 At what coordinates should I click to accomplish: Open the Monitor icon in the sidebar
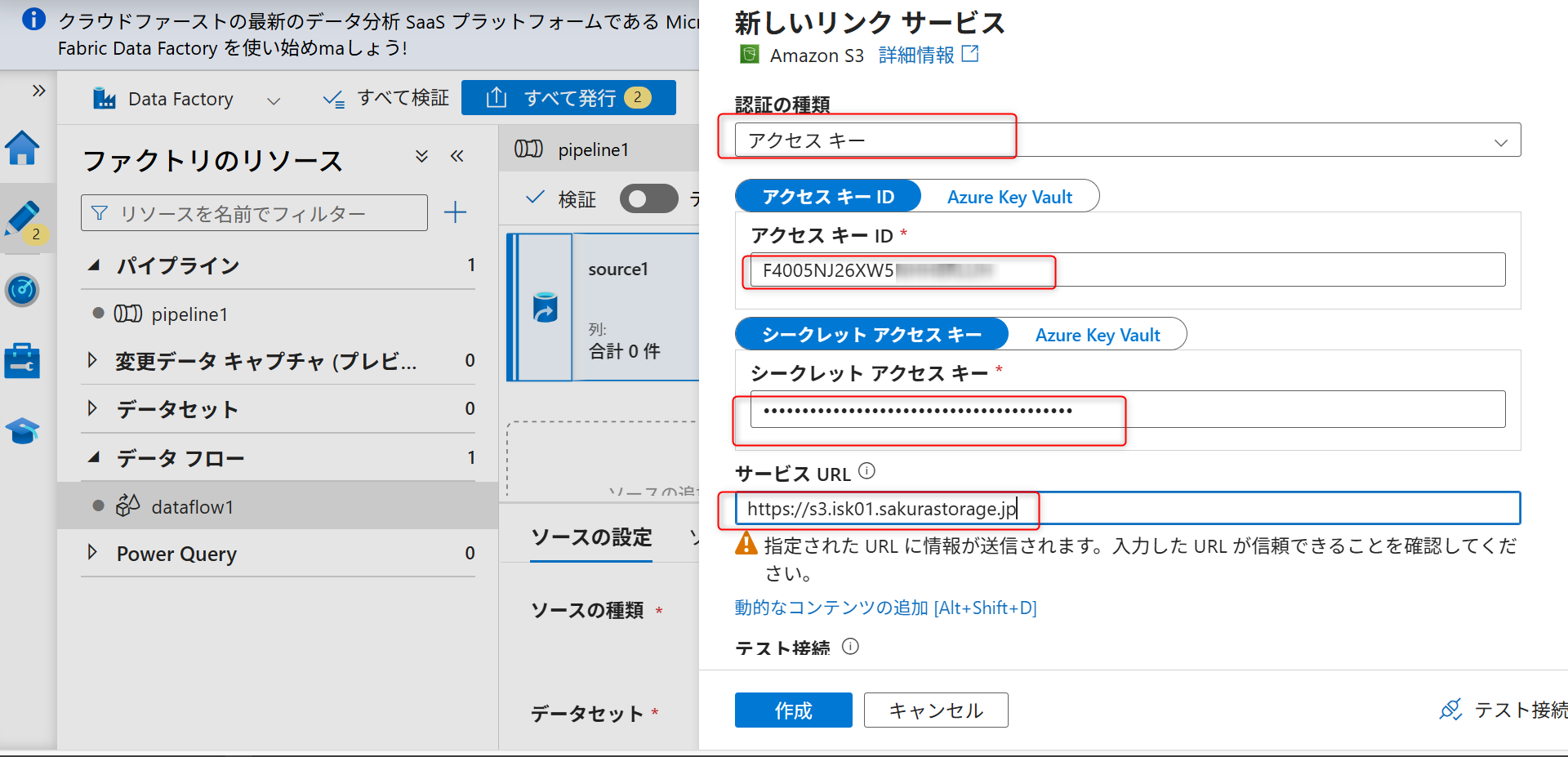click(x=22, y=290)
